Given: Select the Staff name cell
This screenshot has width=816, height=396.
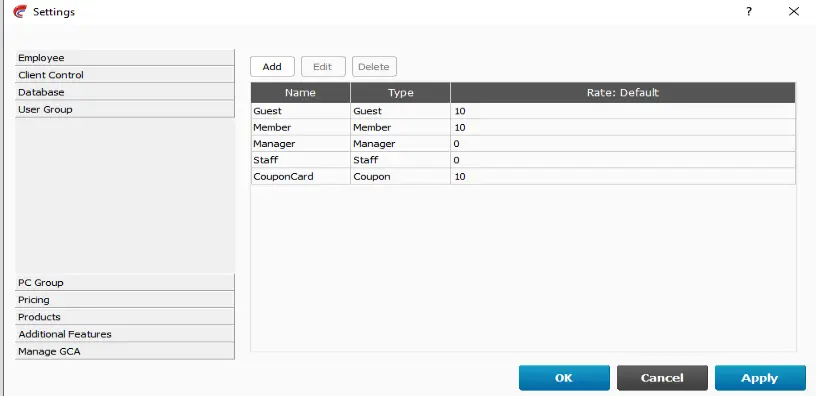Looking at the screenshot, I should point(301,160).
